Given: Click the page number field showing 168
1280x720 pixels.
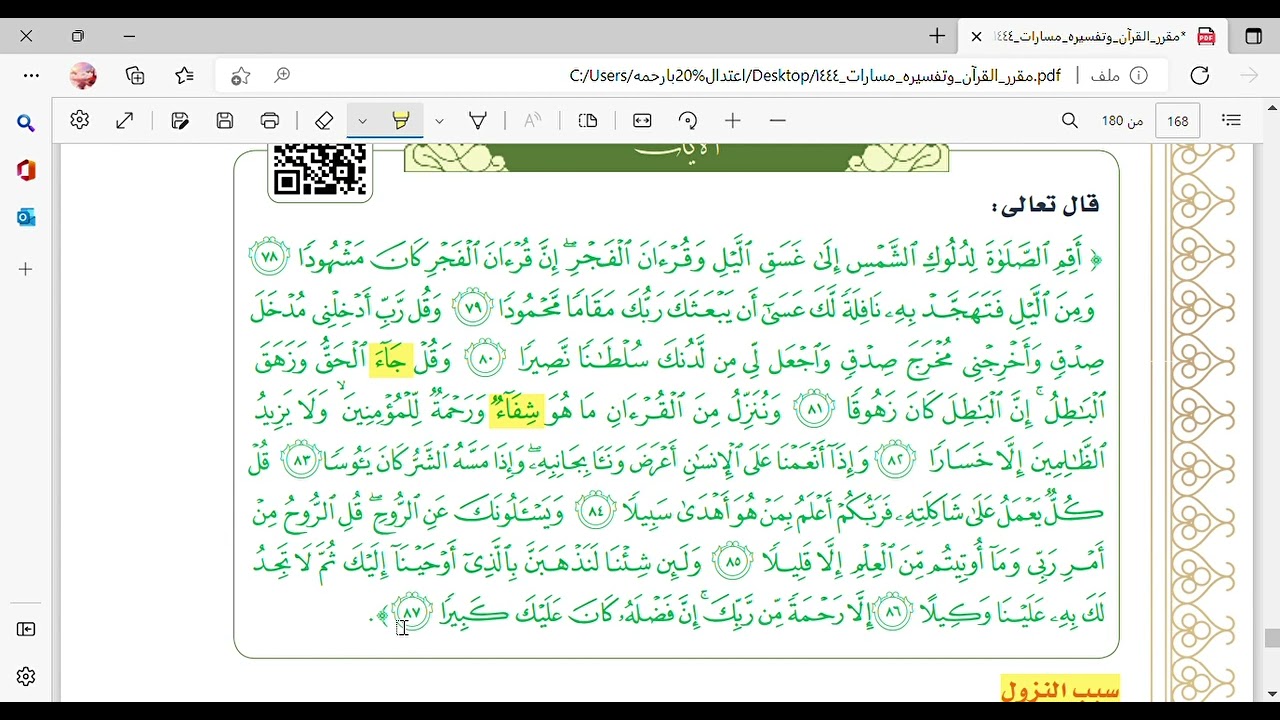Looking at the screenshot, I should [1178, 121].
